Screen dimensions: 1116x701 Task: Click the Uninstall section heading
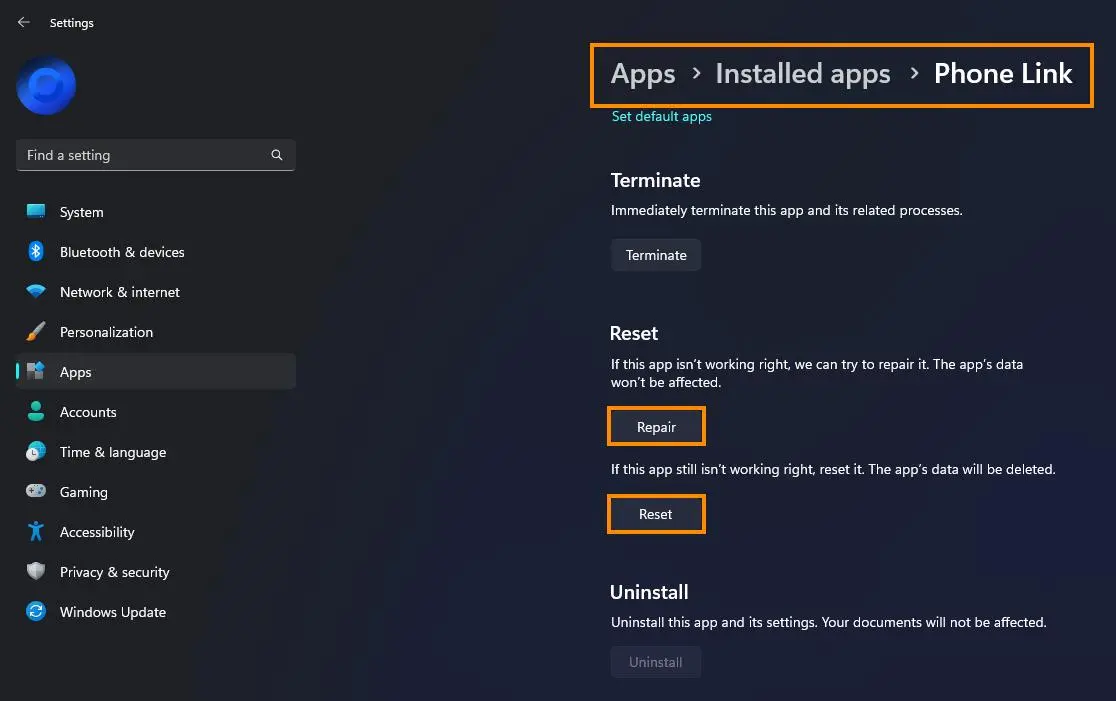click(x=649, y=592)
